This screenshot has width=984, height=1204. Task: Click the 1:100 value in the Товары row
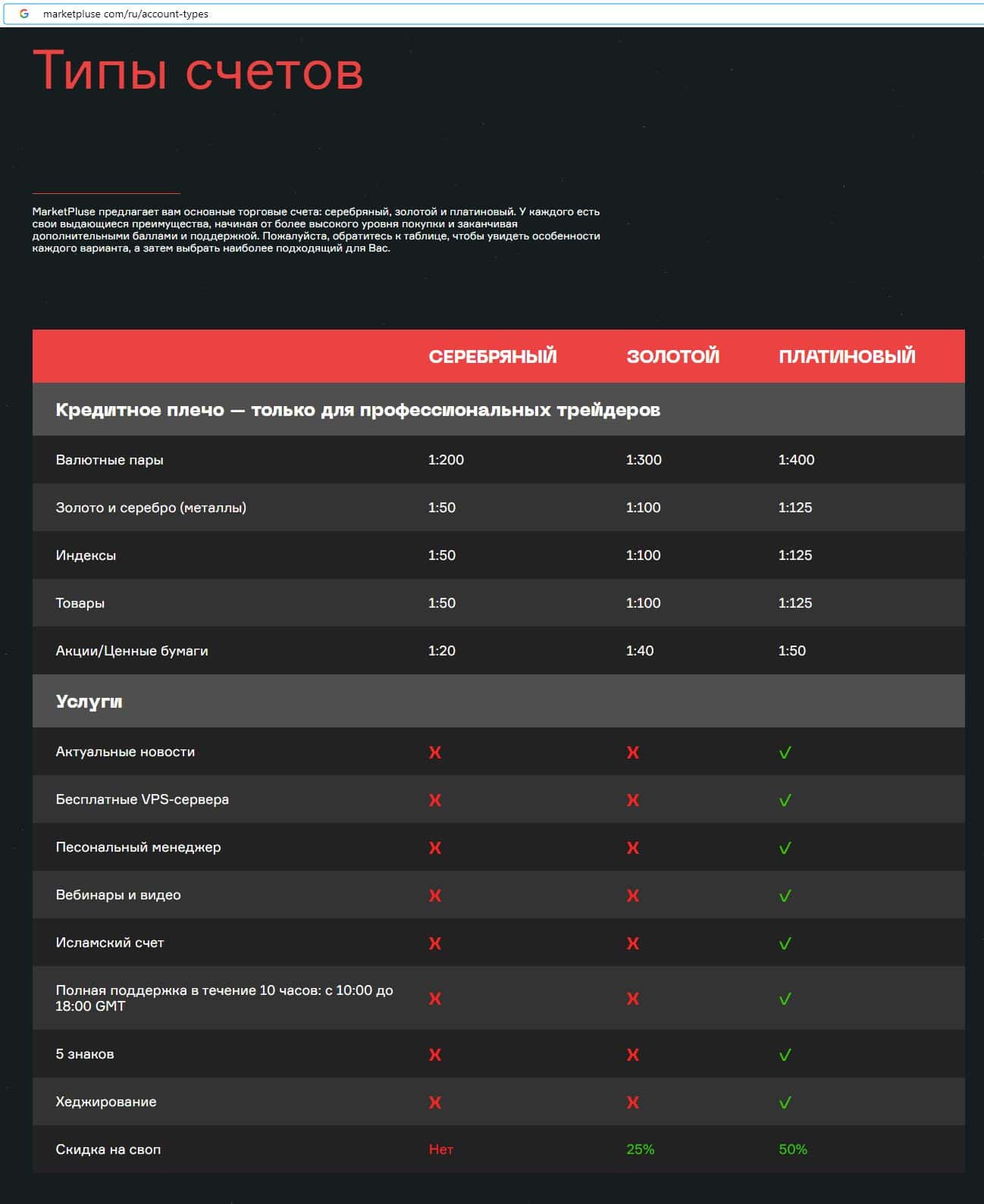point(643,603)
